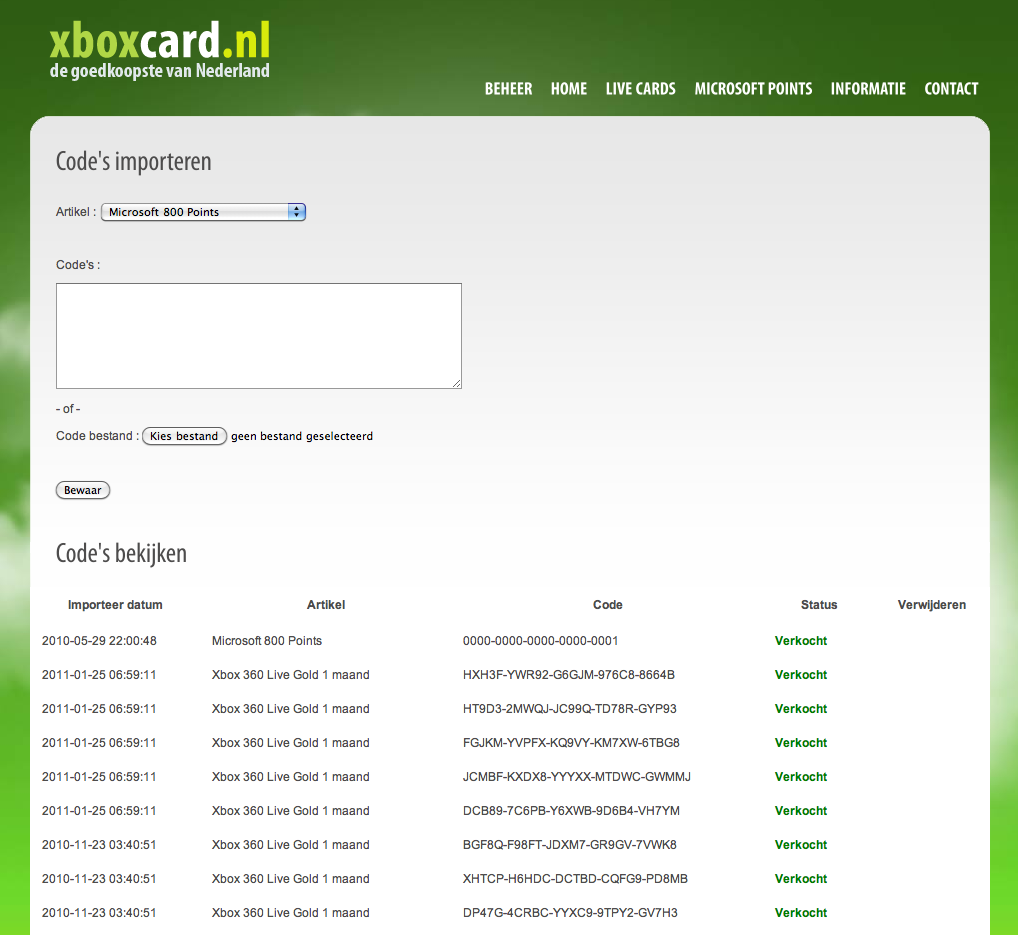1018x935 pixels.
Task: Click the 'Code's importeren' heading
Action: coord(134,162)
